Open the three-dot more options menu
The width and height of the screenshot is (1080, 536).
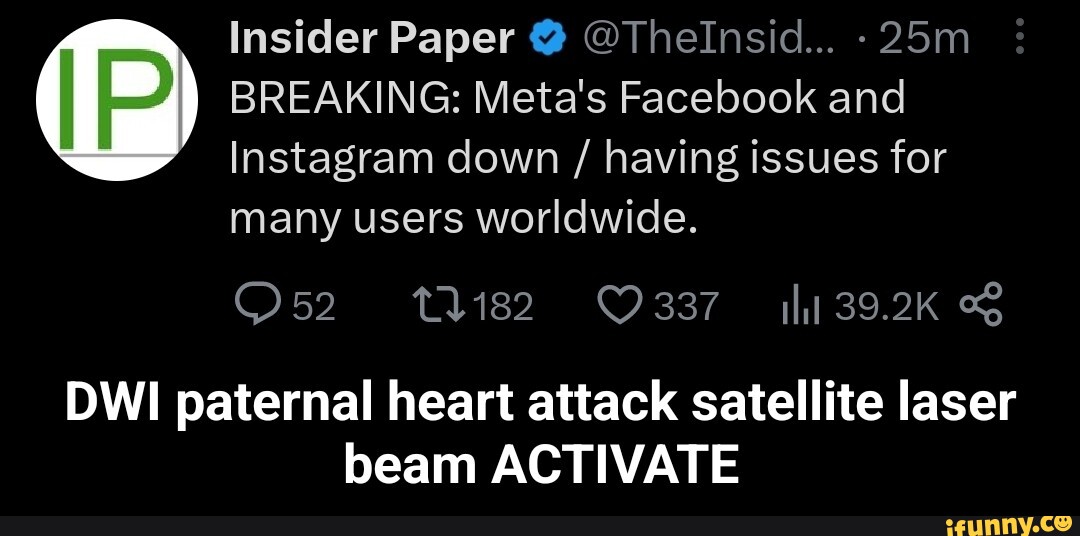point(1019,40)
